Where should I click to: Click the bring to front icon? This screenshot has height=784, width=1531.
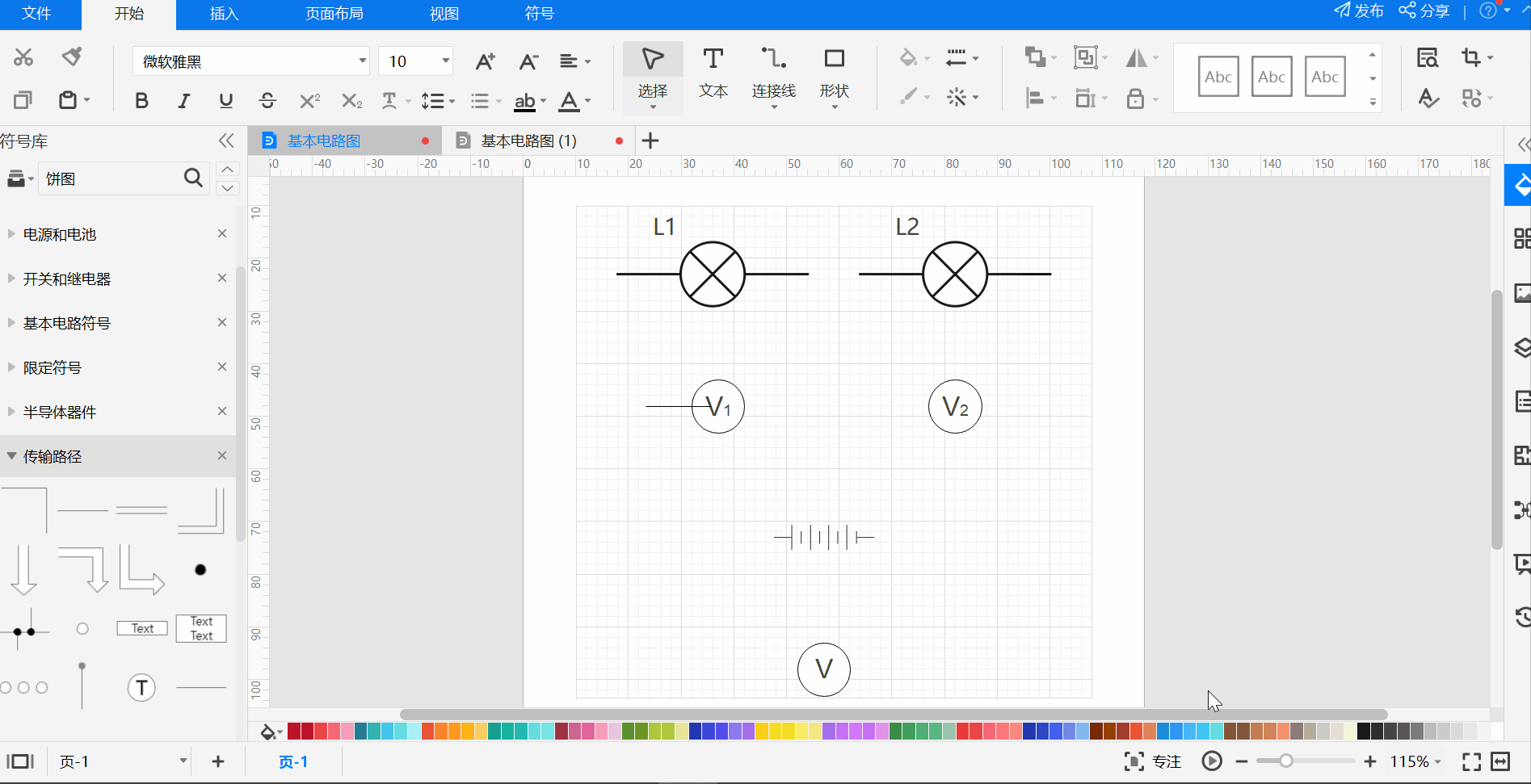click(1035, 57)
